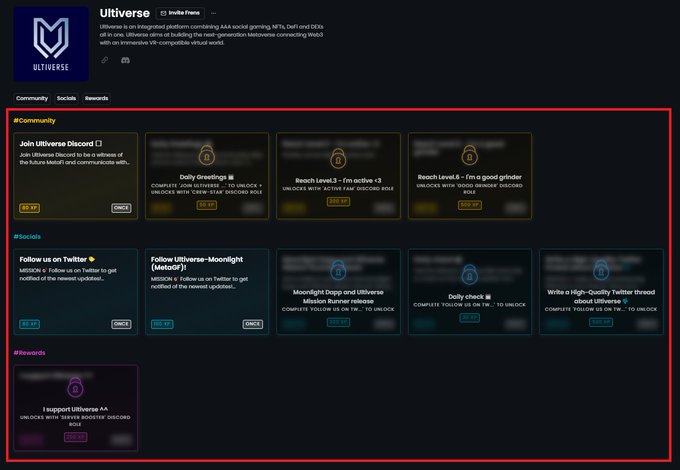
Task: Click lock icon on Moonlight Dapp card
Action: pyautogui.click(x=338, y=270)
